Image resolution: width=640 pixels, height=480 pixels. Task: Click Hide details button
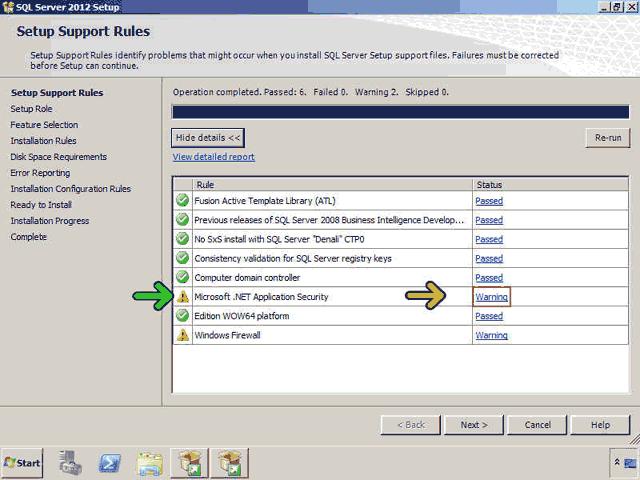pos(208,138)
